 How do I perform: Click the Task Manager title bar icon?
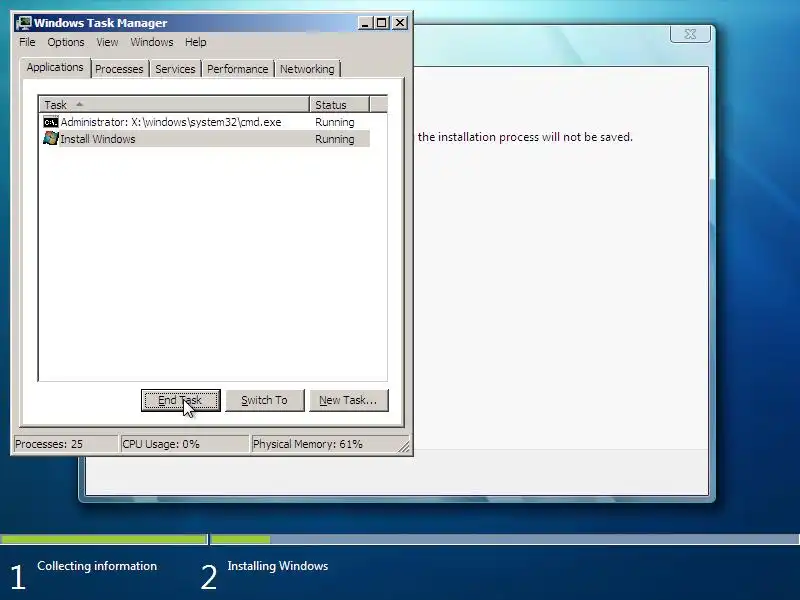click(24, 23)
